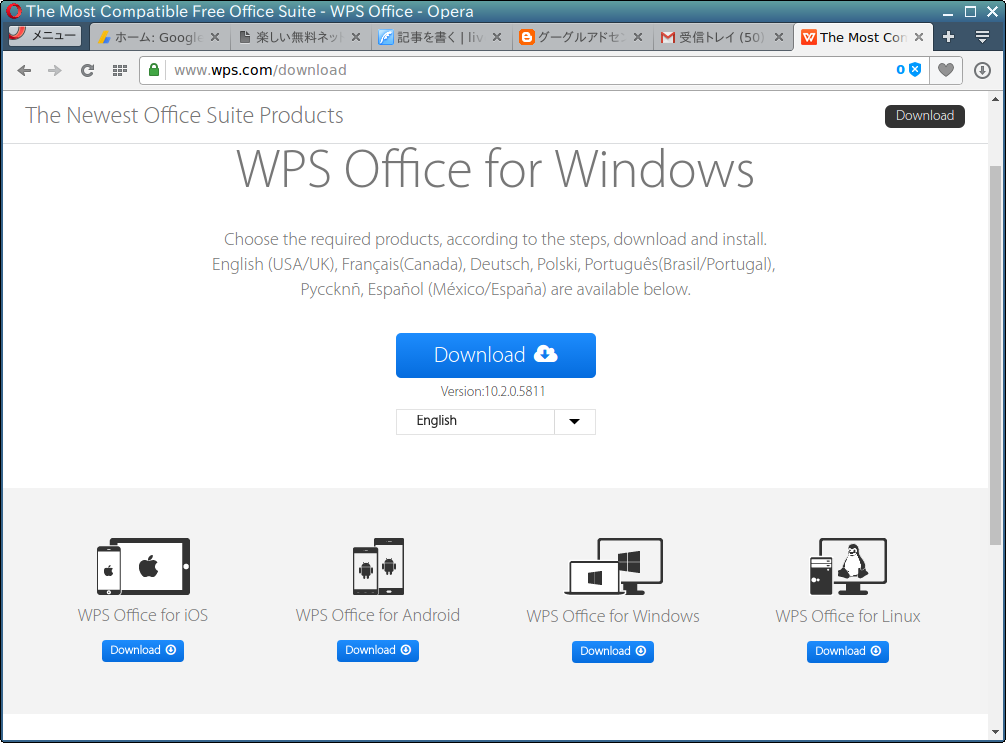This screenshot has height=743, width=1006.
Task: Maximize the Opera window
Action: 970,12
